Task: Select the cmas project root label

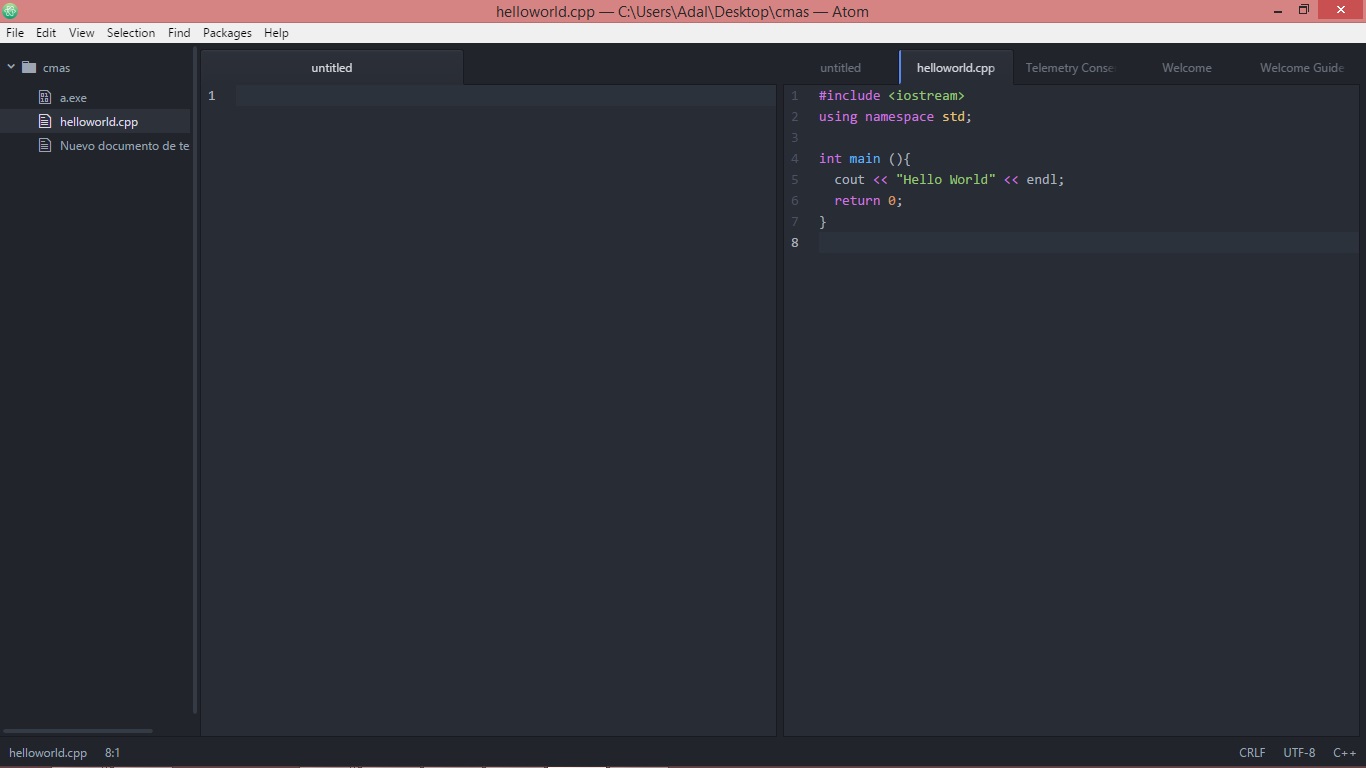Action: pos(56,68)
